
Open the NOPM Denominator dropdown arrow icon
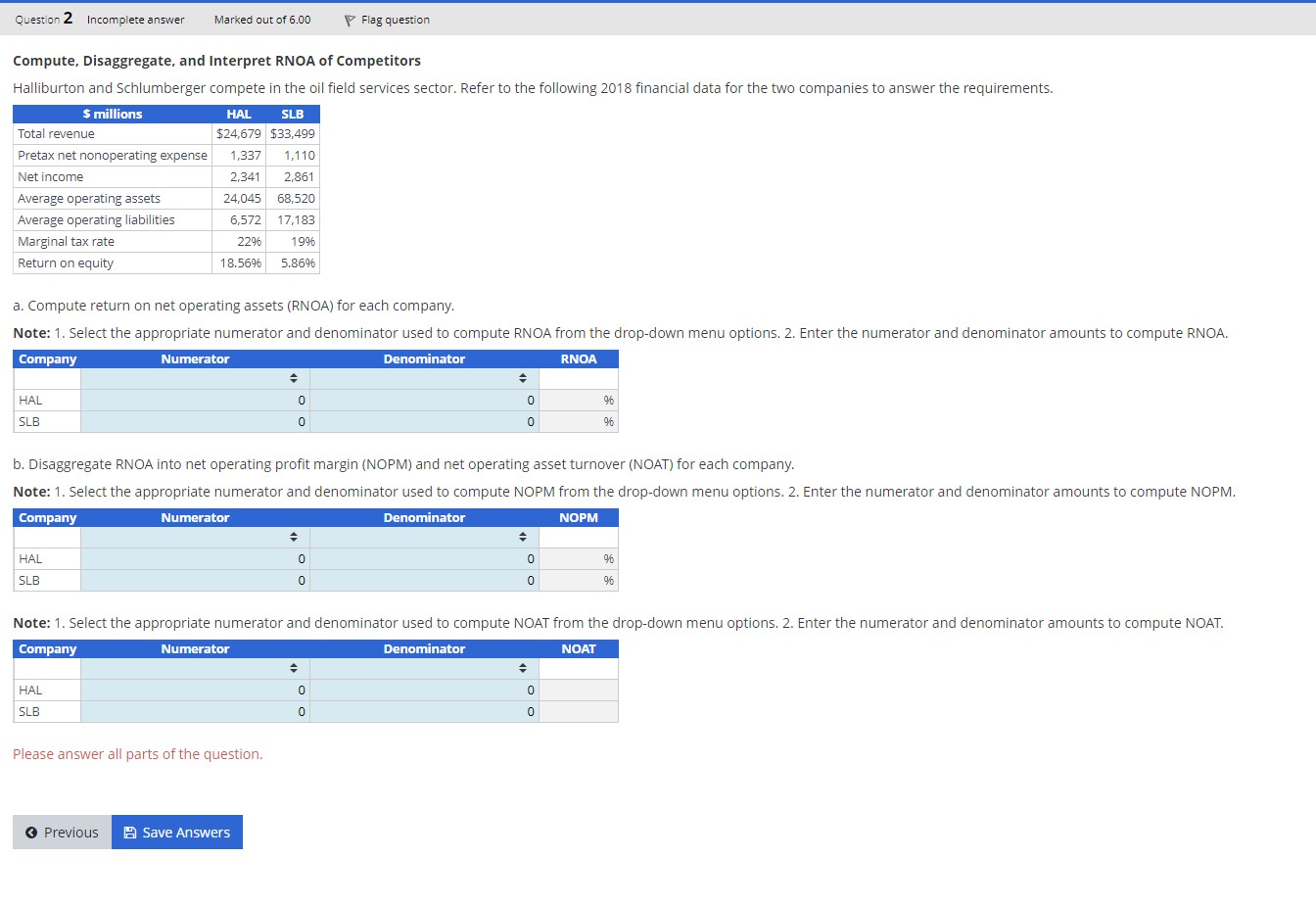click(525, 537)
